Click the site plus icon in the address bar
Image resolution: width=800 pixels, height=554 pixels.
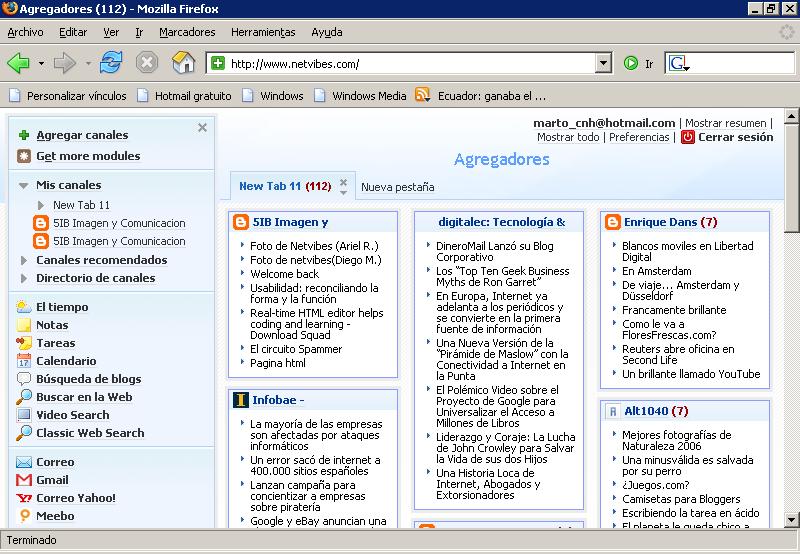[x=218, y=63]
